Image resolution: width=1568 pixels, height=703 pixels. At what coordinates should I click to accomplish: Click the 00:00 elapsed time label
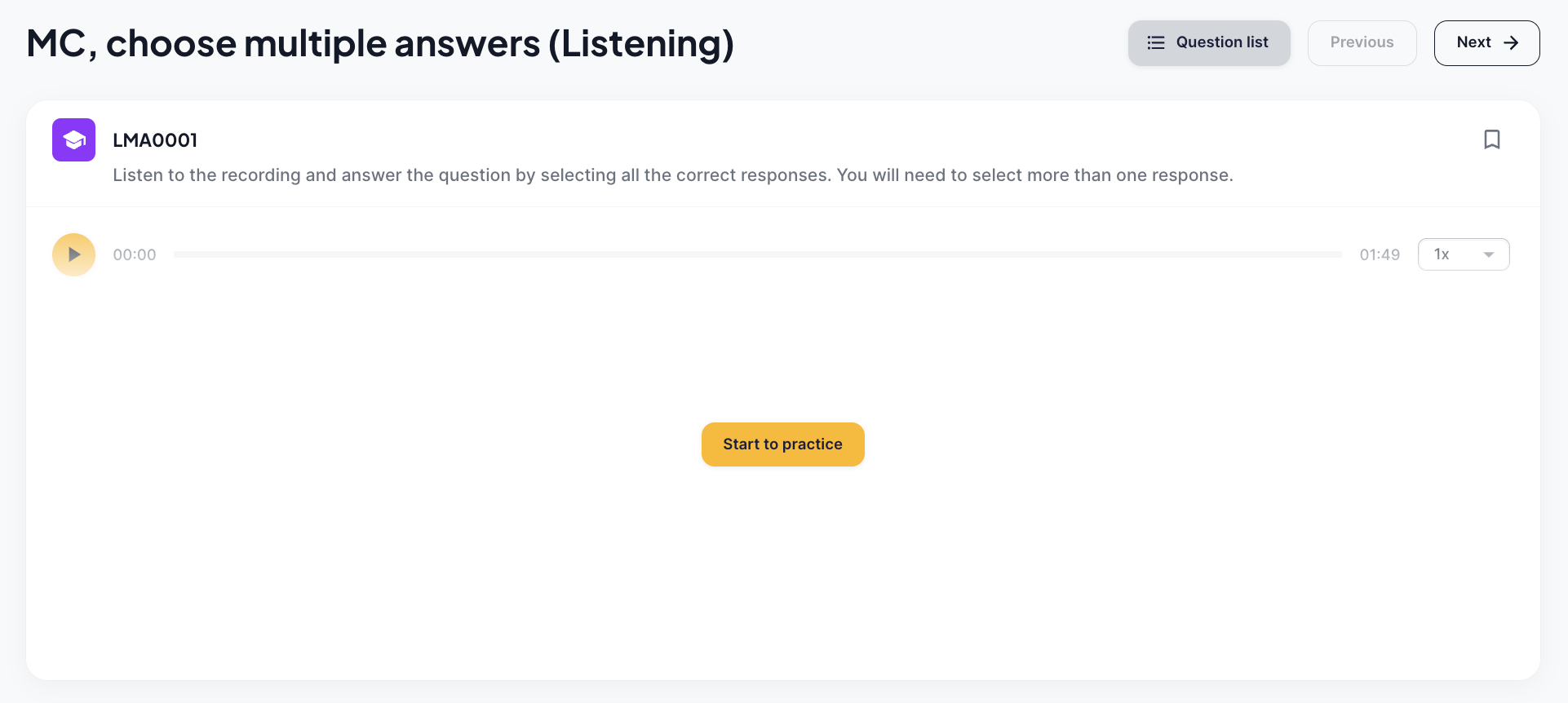coord(135,254)
